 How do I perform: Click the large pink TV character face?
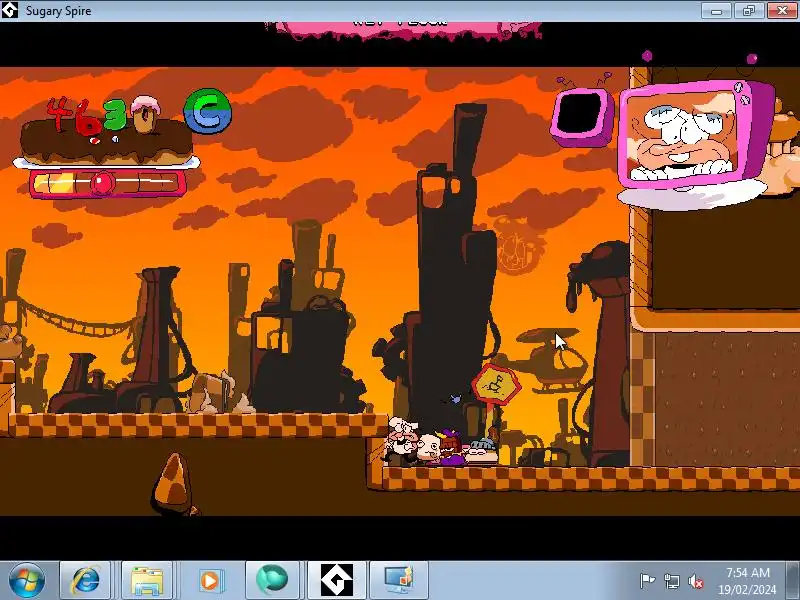pos(681,137)
